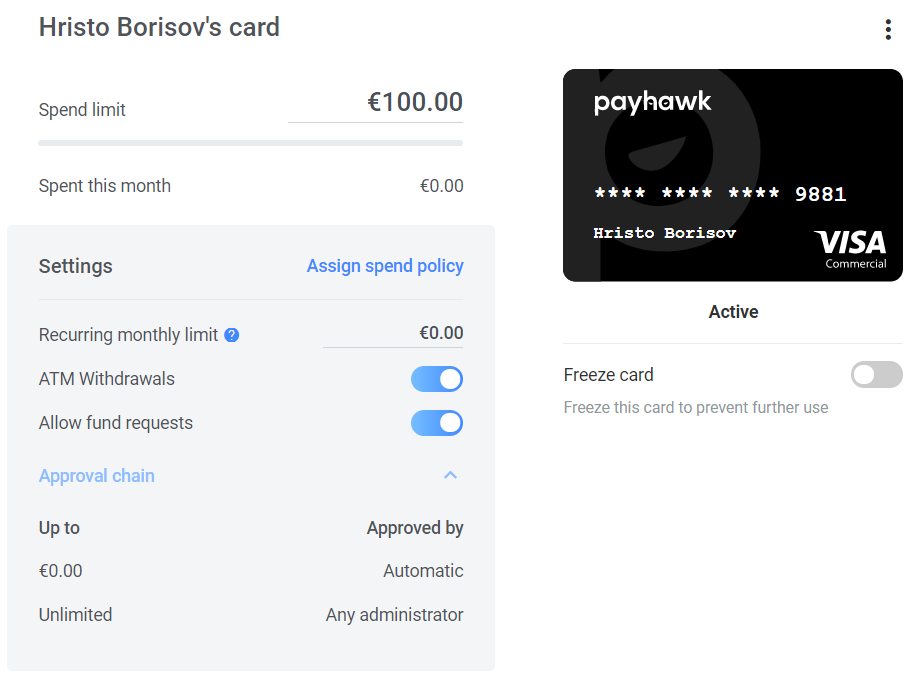917x679 pixels.
Task: Click the Hristo Borisov cardholder name on card
Action: (x=664, y=233)
